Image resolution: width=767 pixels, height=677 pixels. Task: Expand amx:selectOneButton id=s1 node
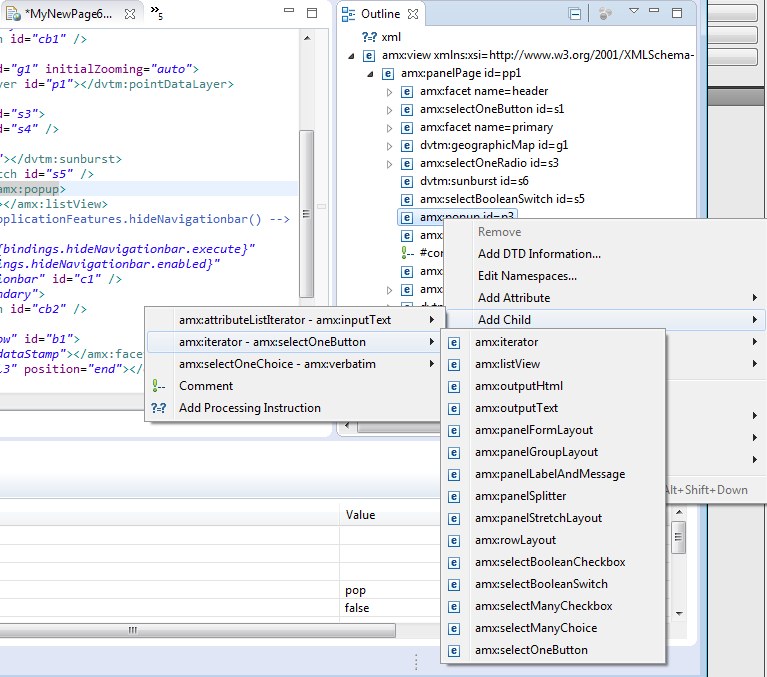(x=389, y=110)
